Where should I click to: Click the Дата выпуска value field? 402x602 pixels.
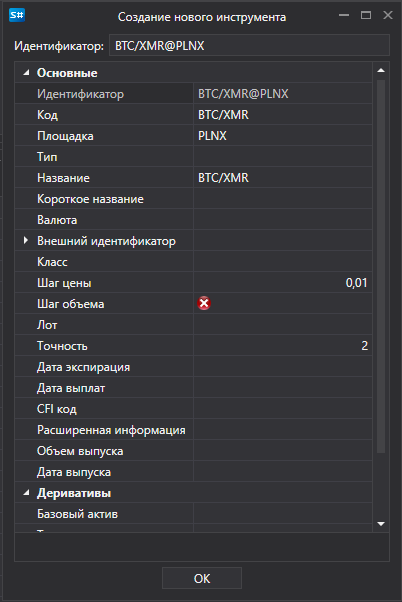(283, 471)
